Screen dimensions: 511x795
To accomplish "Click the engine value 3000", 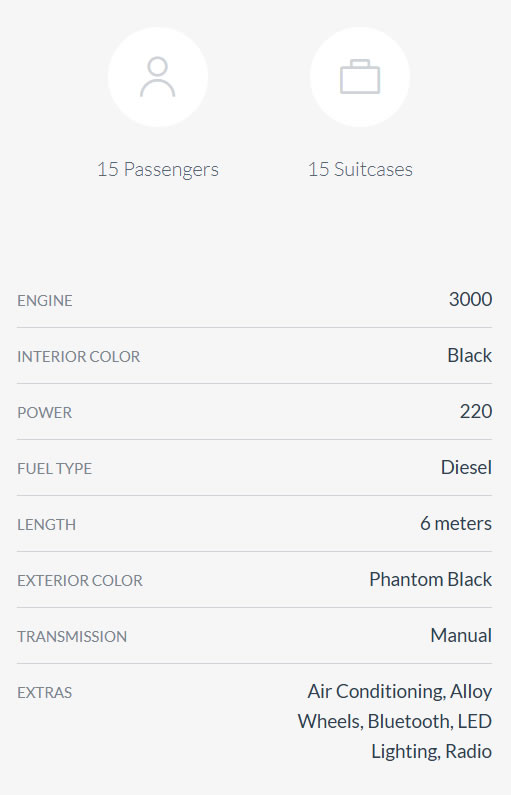I will (x=470, y=299).
